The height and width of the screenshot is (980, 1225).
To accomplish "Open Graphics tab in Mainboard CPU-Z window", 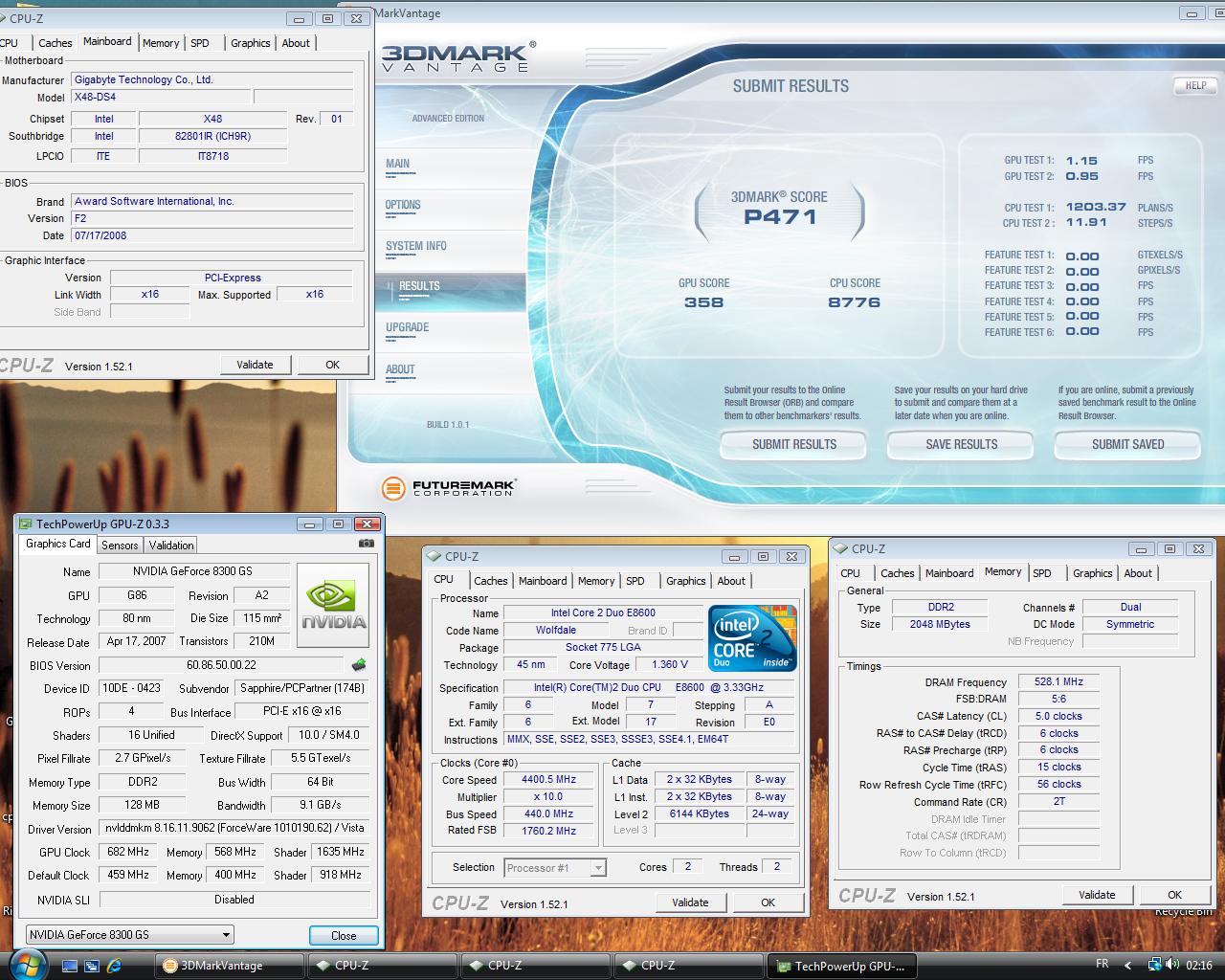I will tap(251, 43).
